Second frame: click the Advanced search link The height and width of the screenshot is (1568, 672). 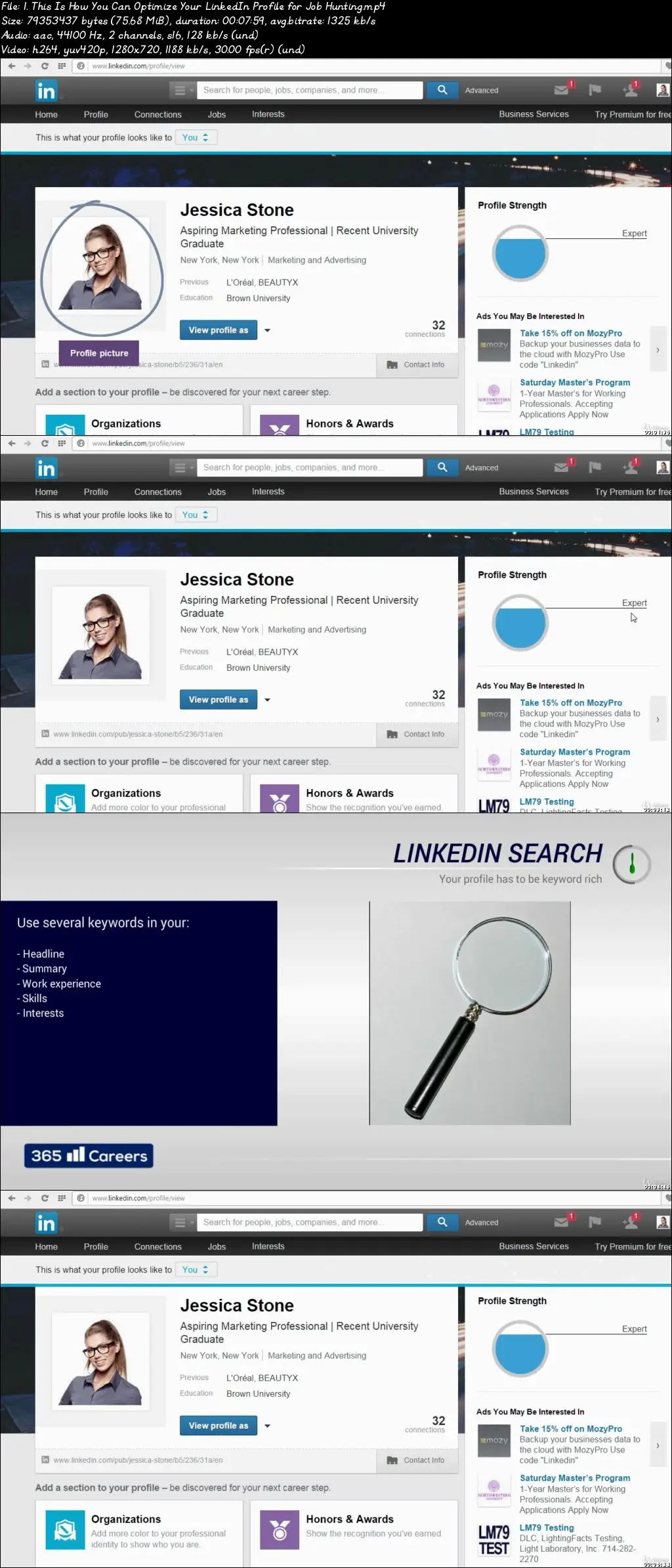click(x=482, y=468)
